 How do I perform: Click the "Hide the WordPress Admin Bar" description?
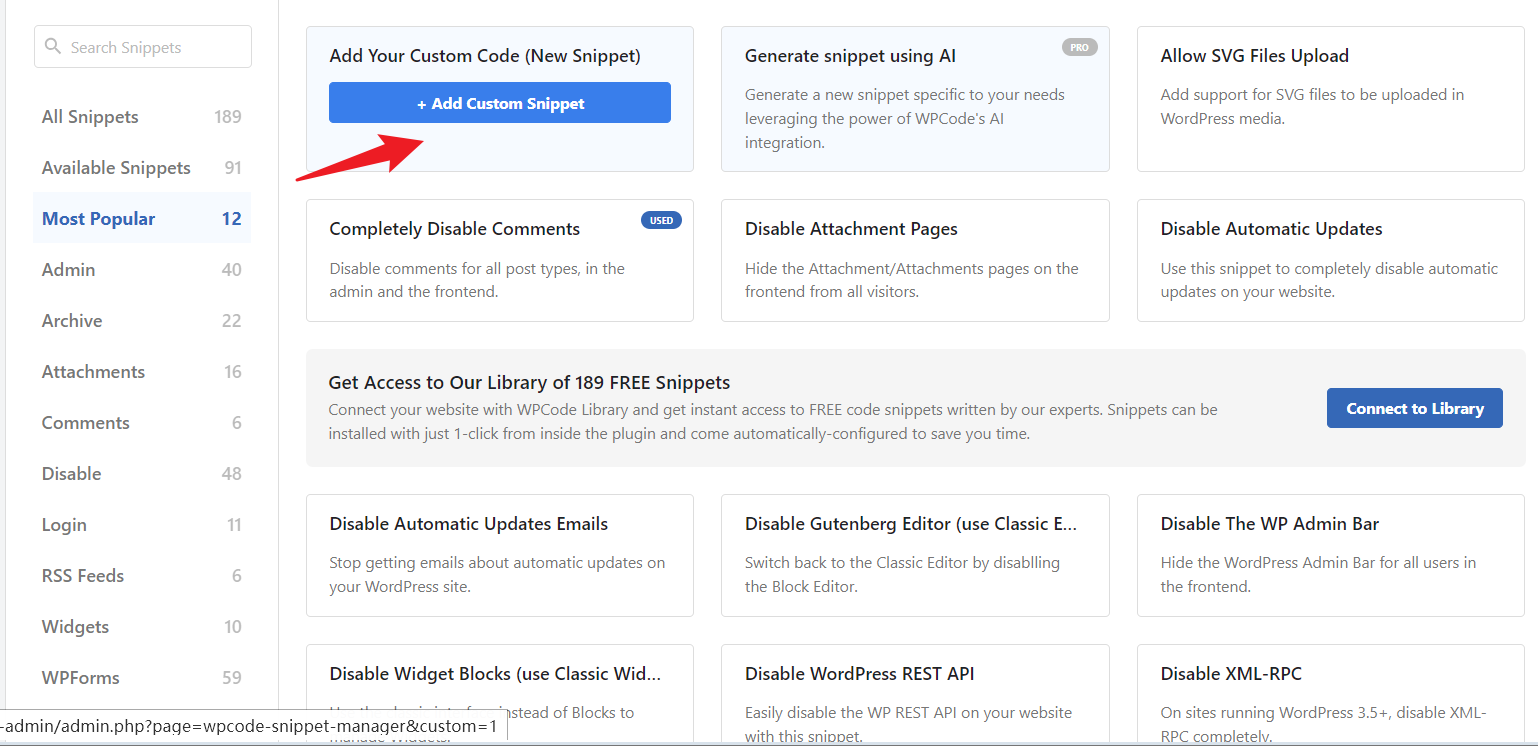[1318, 574]
